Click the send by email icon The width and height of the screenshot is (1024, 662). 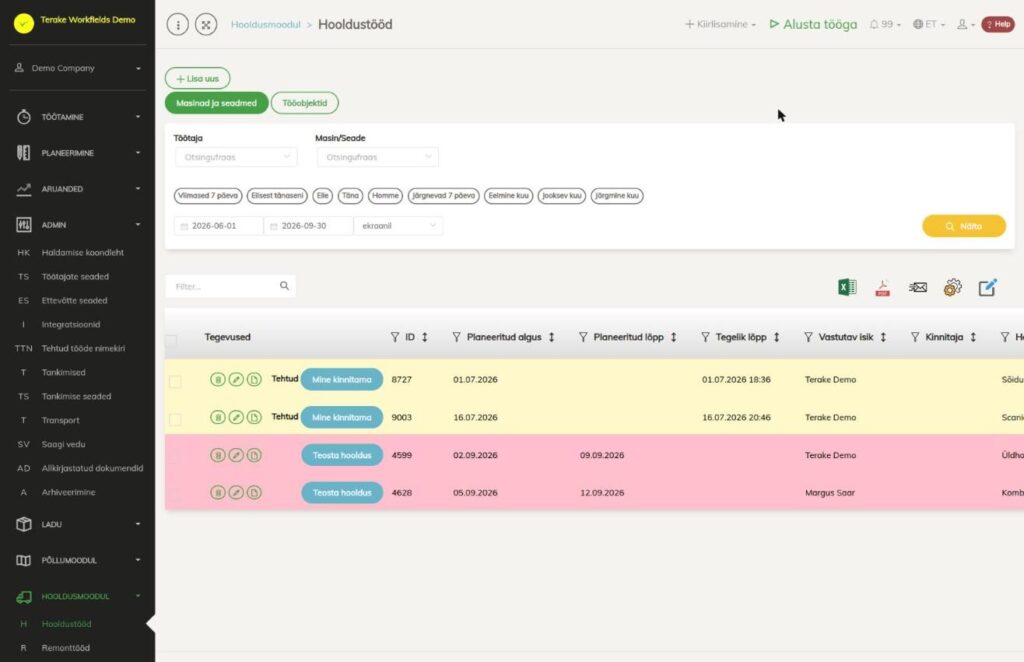pyautogui.click(x=918, y=287)
